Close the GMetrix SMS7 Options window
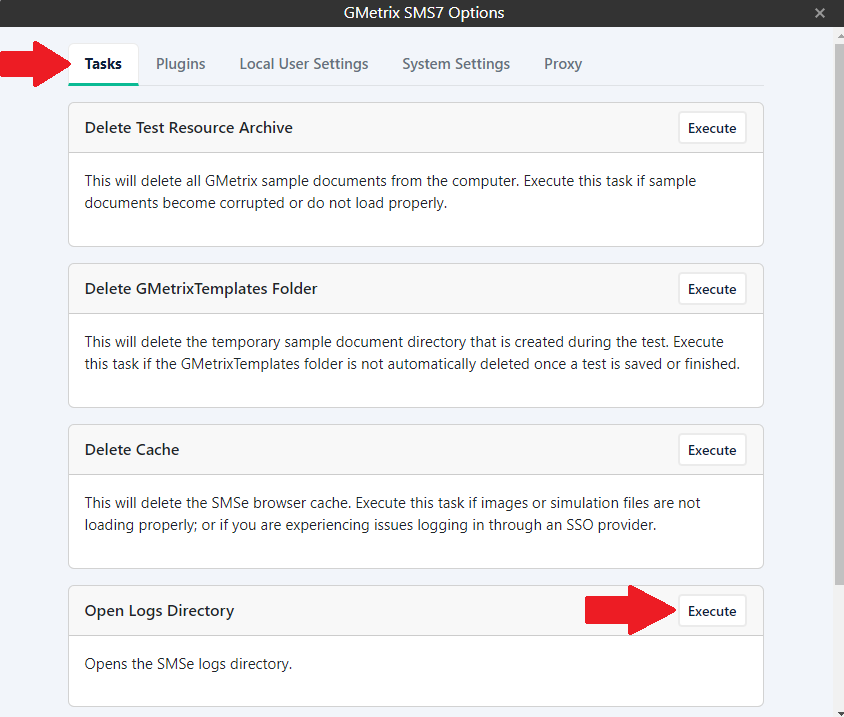Viewport: 844px width, 717px height. pos(819,13)
